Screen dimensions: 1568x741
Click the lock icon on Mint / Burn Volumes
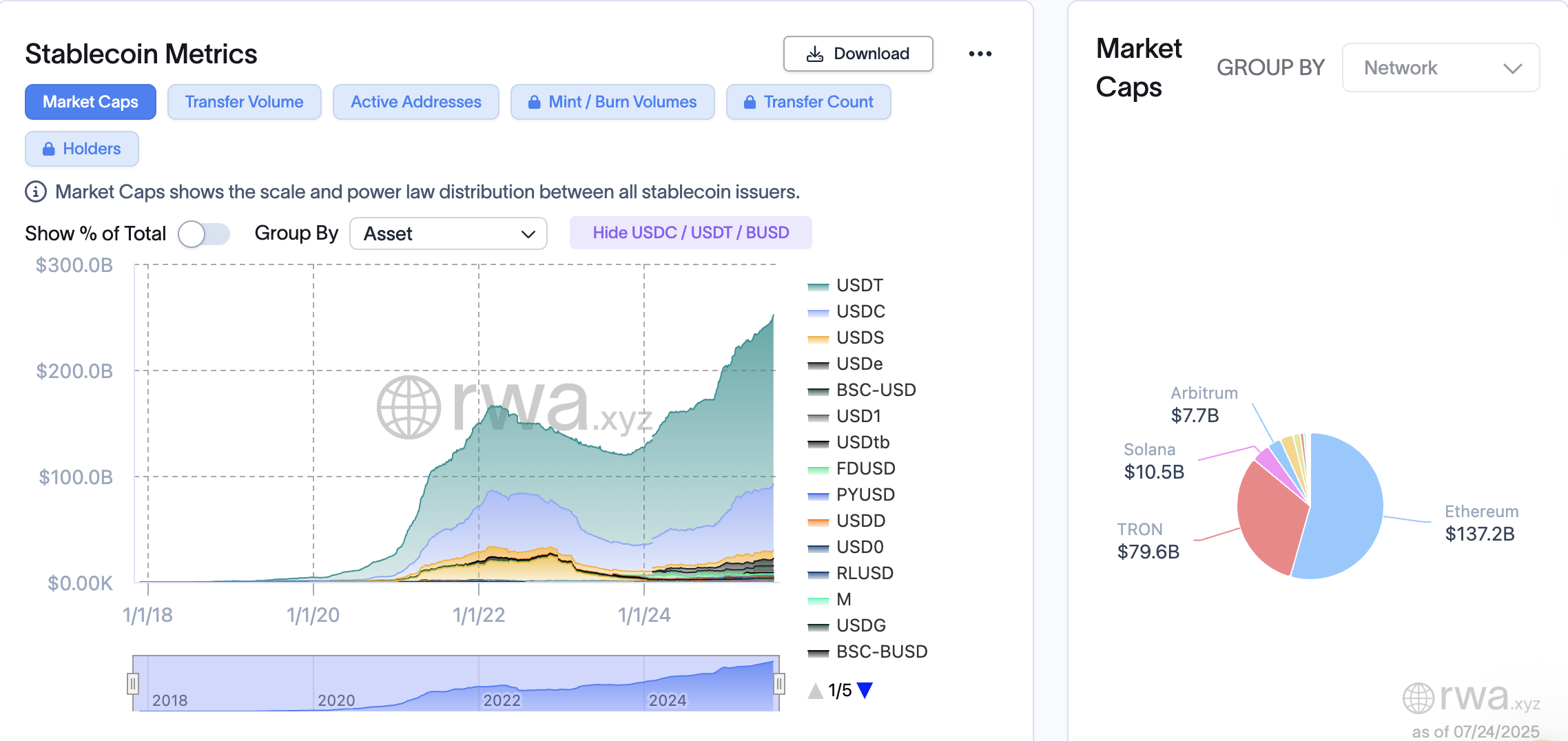535,102
